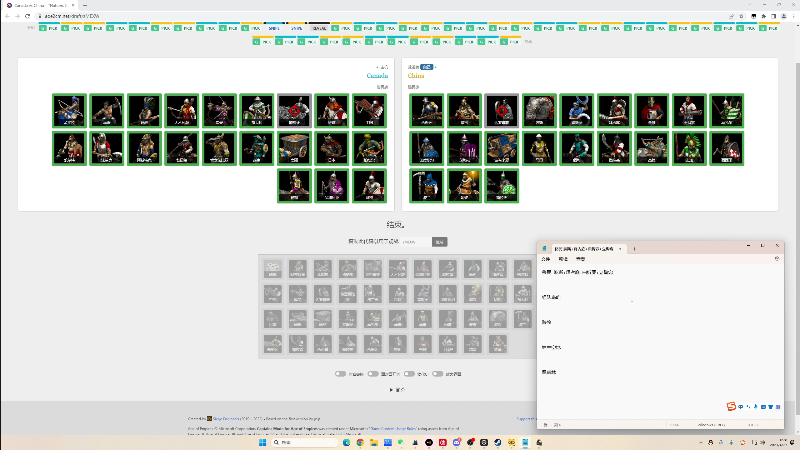Screen dimensions: 800x450
Task: Open the Windows Start menu
Action: click(x=262, y=442)
